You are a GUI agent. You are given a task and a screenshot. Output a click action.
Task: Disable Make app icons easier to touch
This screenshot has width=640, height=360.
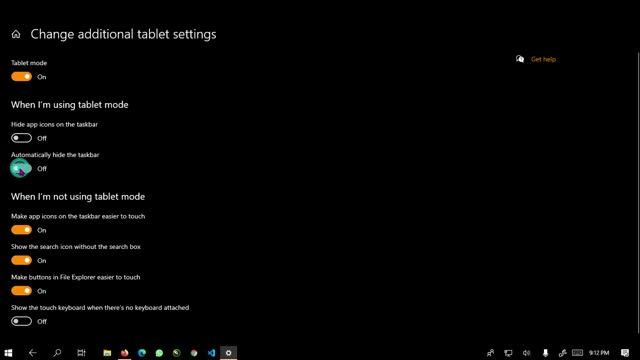(x=21, y=230)
